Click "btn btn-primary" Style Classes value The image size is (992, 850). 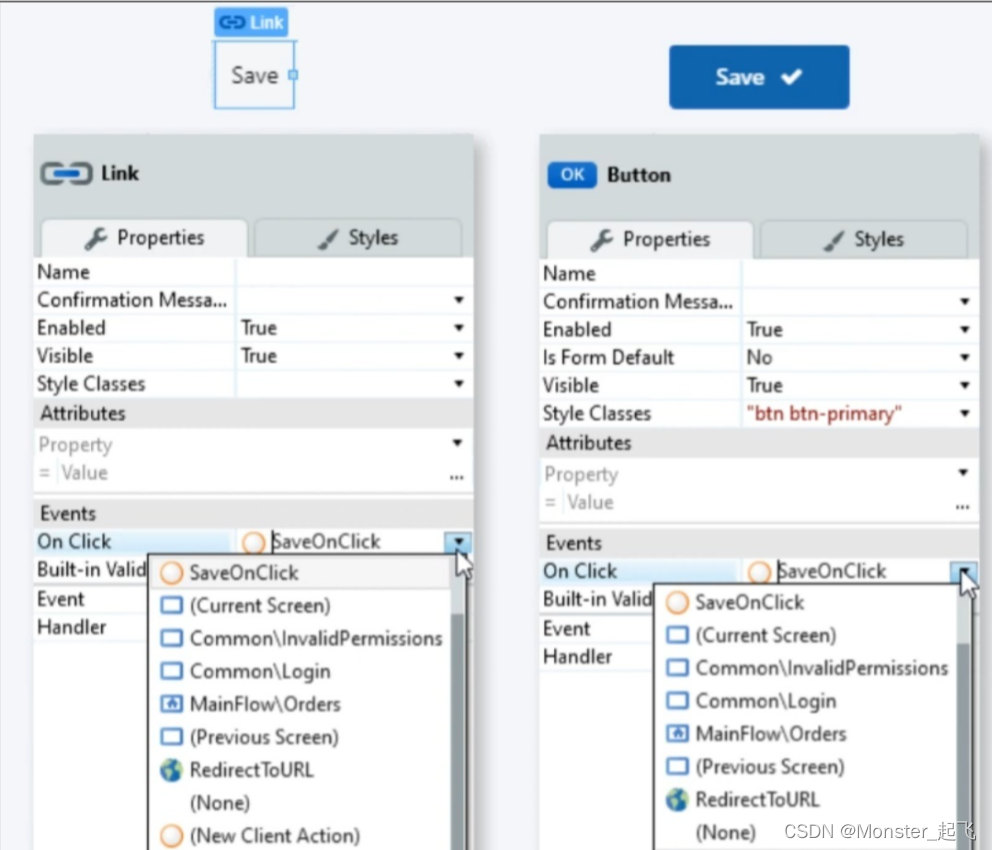tap(824, 413)
